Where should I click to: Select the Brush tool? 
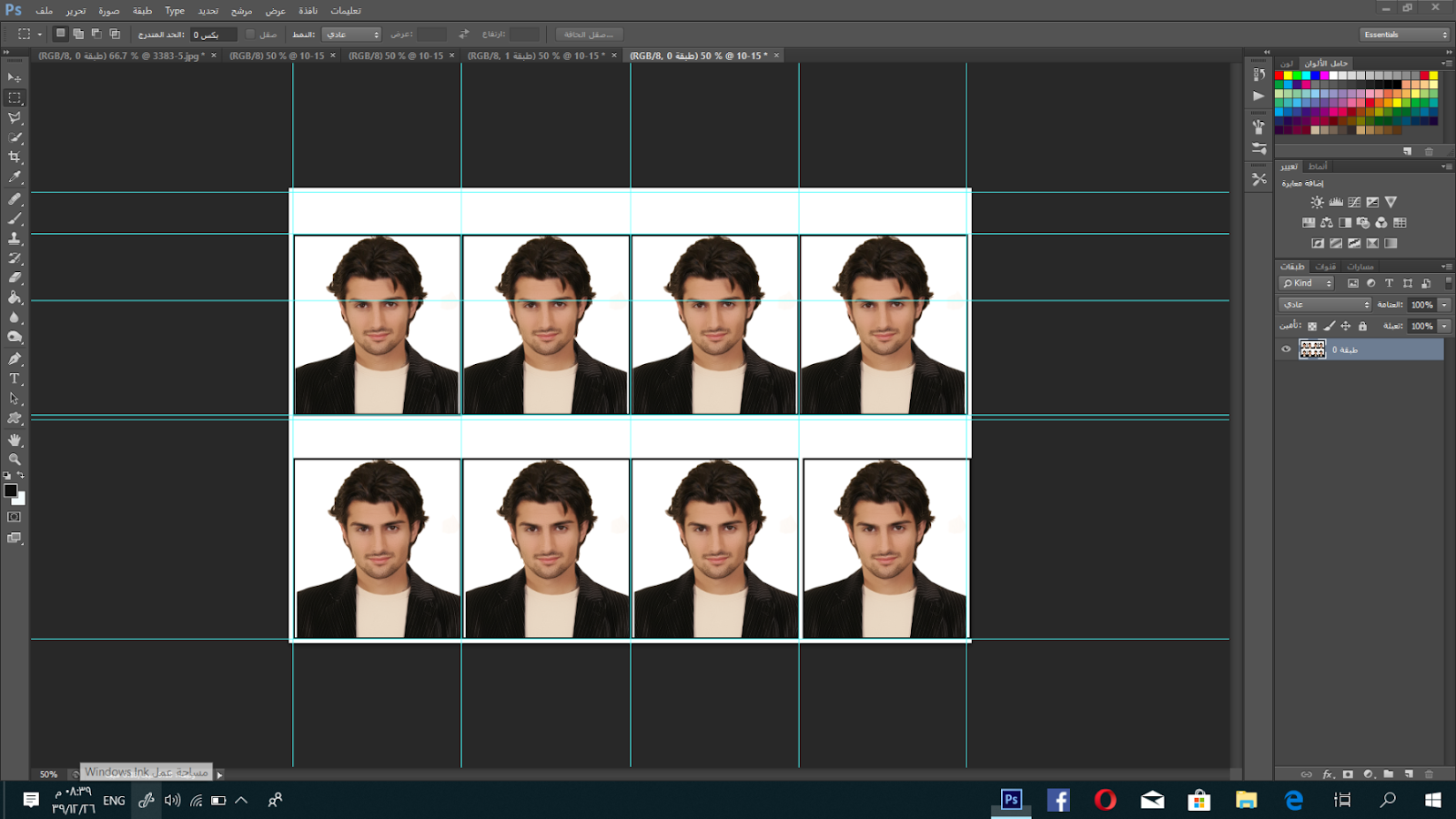[x=15, y=218]
